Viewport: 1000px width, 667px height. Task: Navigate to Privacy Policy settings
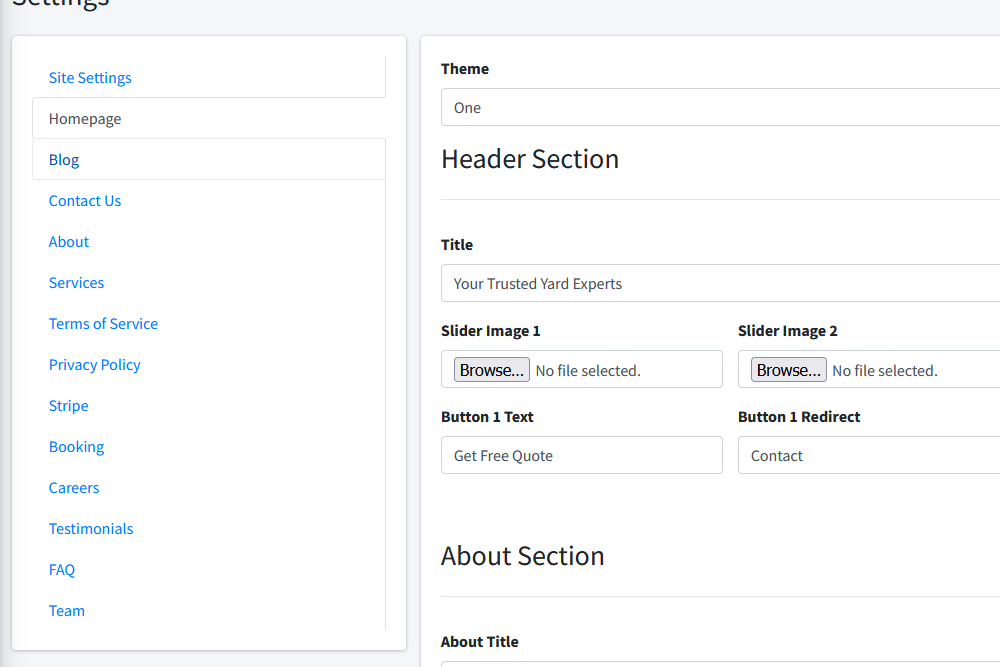point(95,365)
